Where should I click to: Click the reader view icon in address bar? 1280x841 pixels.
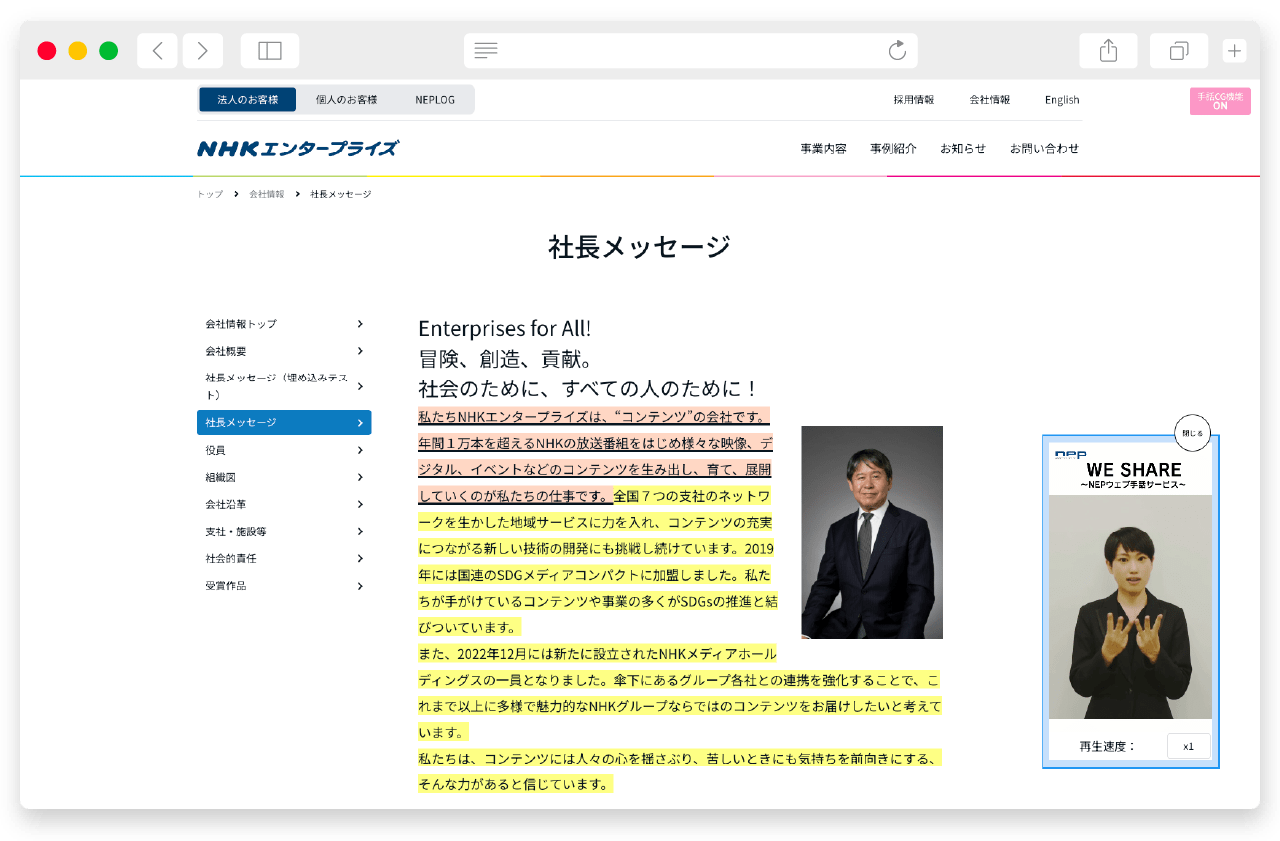(486, 51)
